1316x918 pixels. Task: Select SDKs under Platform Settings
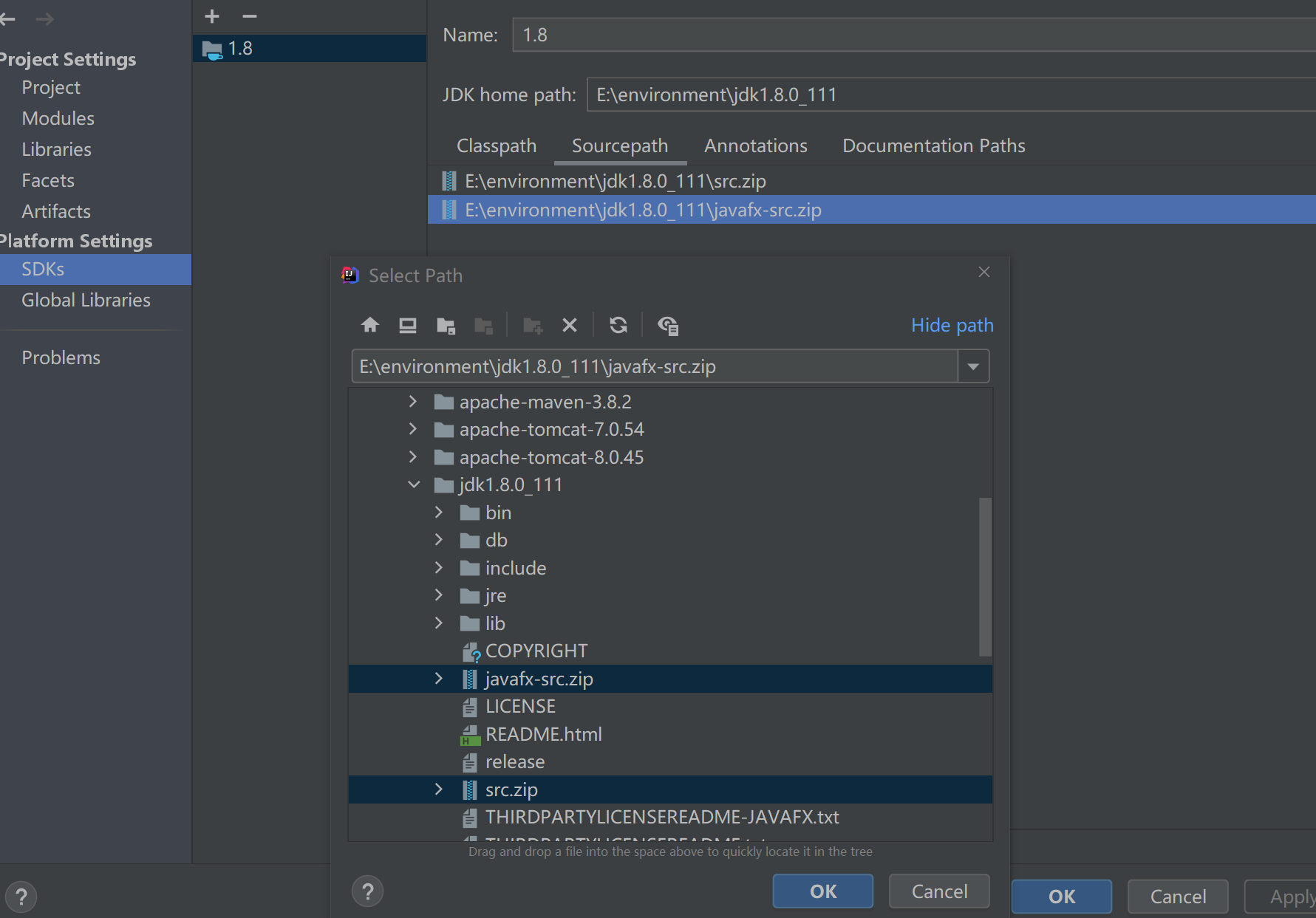coord(95,270)
